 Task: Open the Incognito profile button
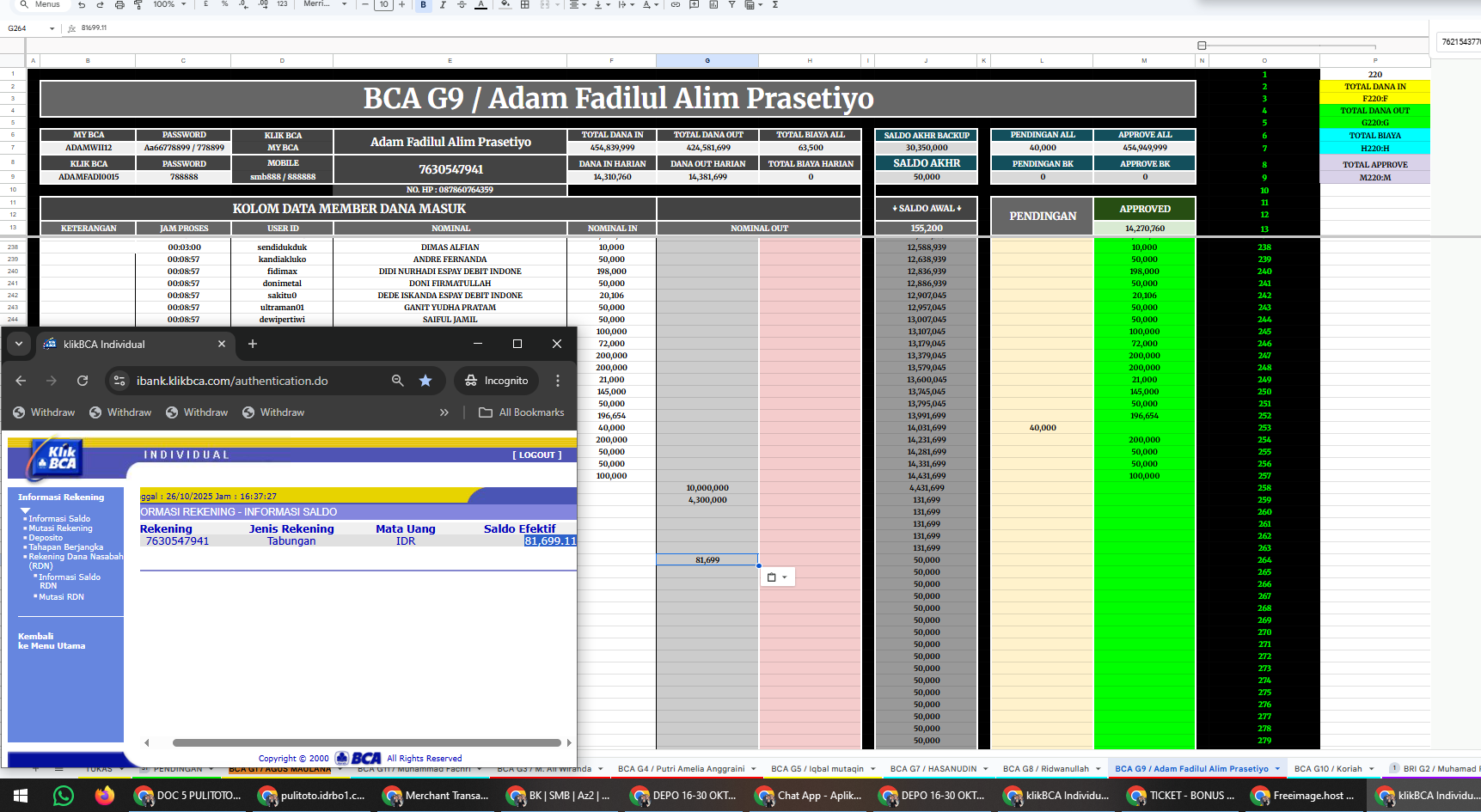tap(497, 381)
